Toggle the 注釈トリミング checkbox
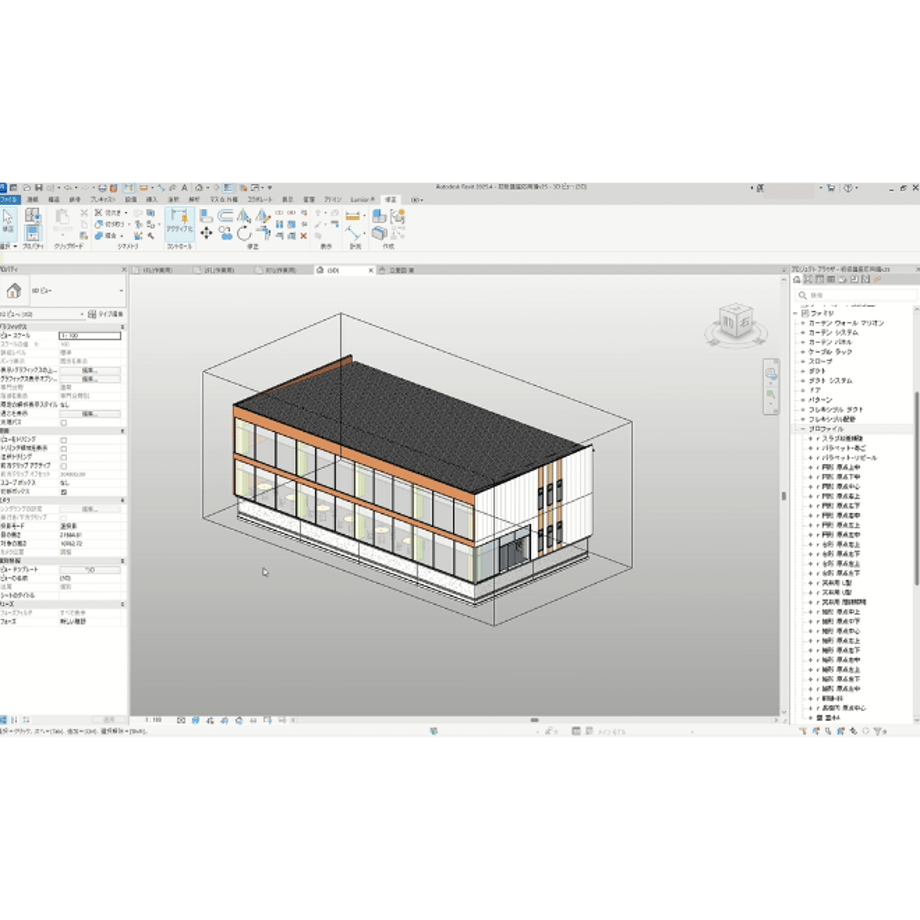 (63, 457)
